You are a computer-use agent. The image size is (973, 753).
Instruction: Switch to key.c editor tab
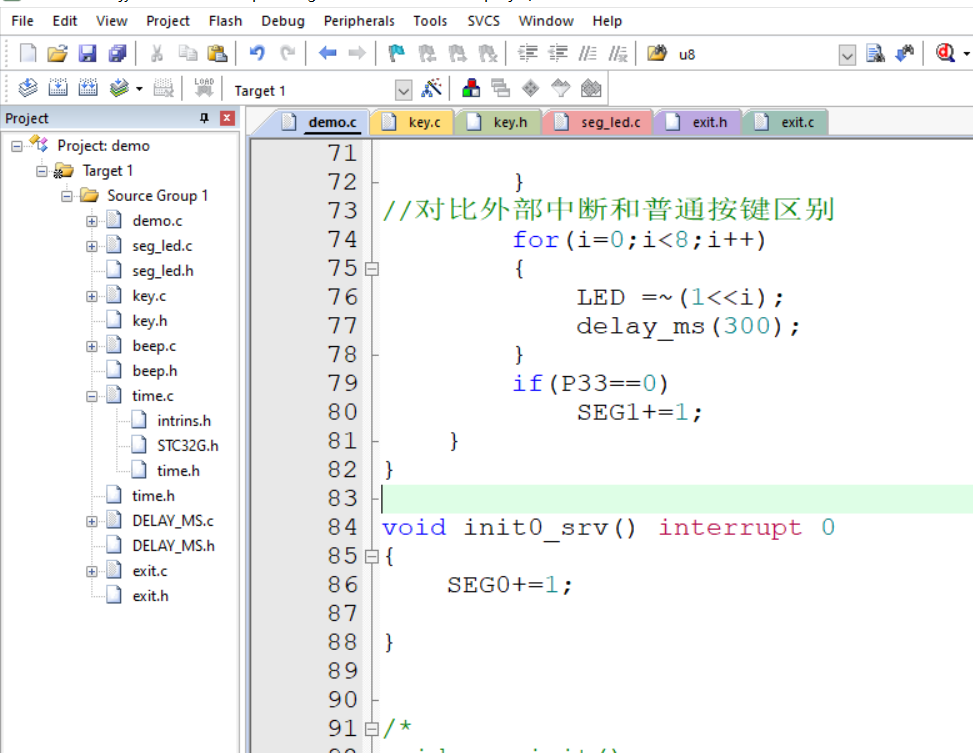412,122
